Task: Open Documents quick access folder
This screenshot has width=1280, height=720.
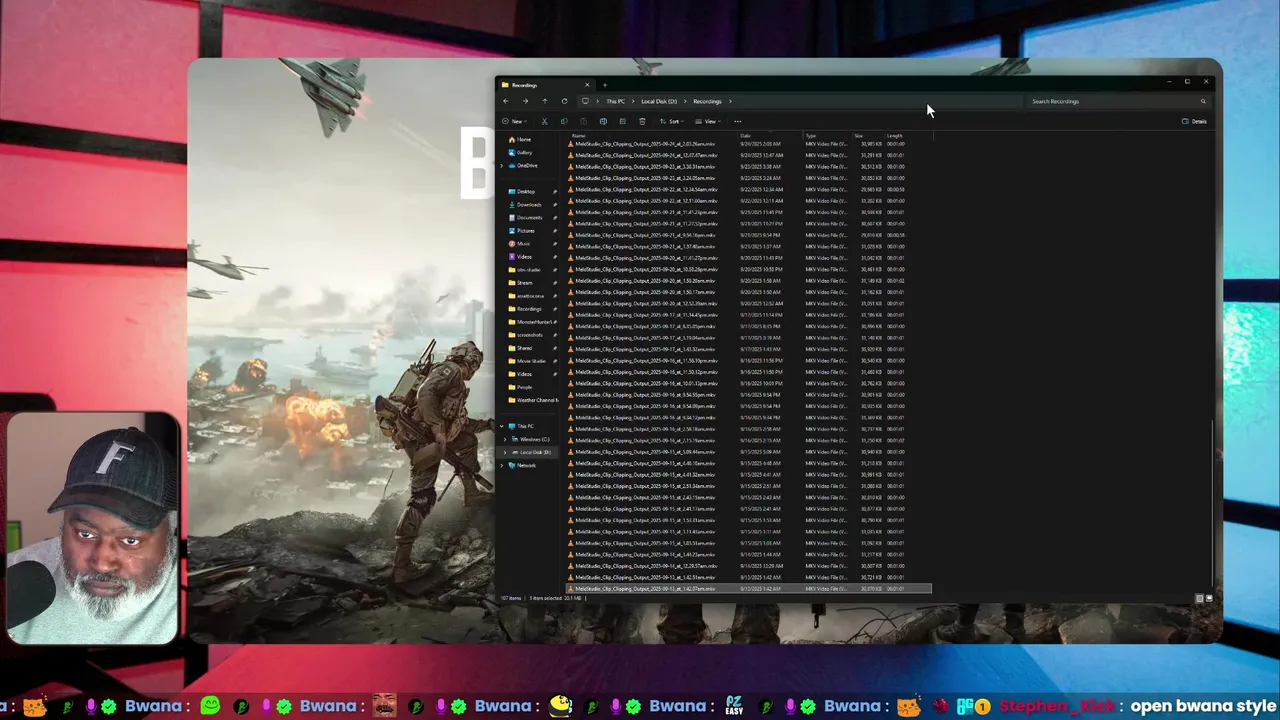Action: [x=526, y=217]
